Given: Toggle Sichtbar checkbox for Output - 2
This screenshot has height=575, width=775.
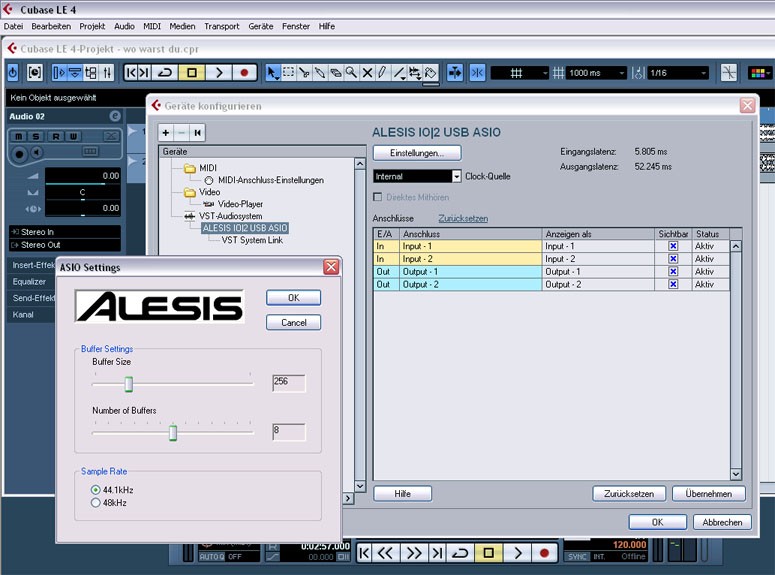Looking at the screenshot, I should point(673,284).
